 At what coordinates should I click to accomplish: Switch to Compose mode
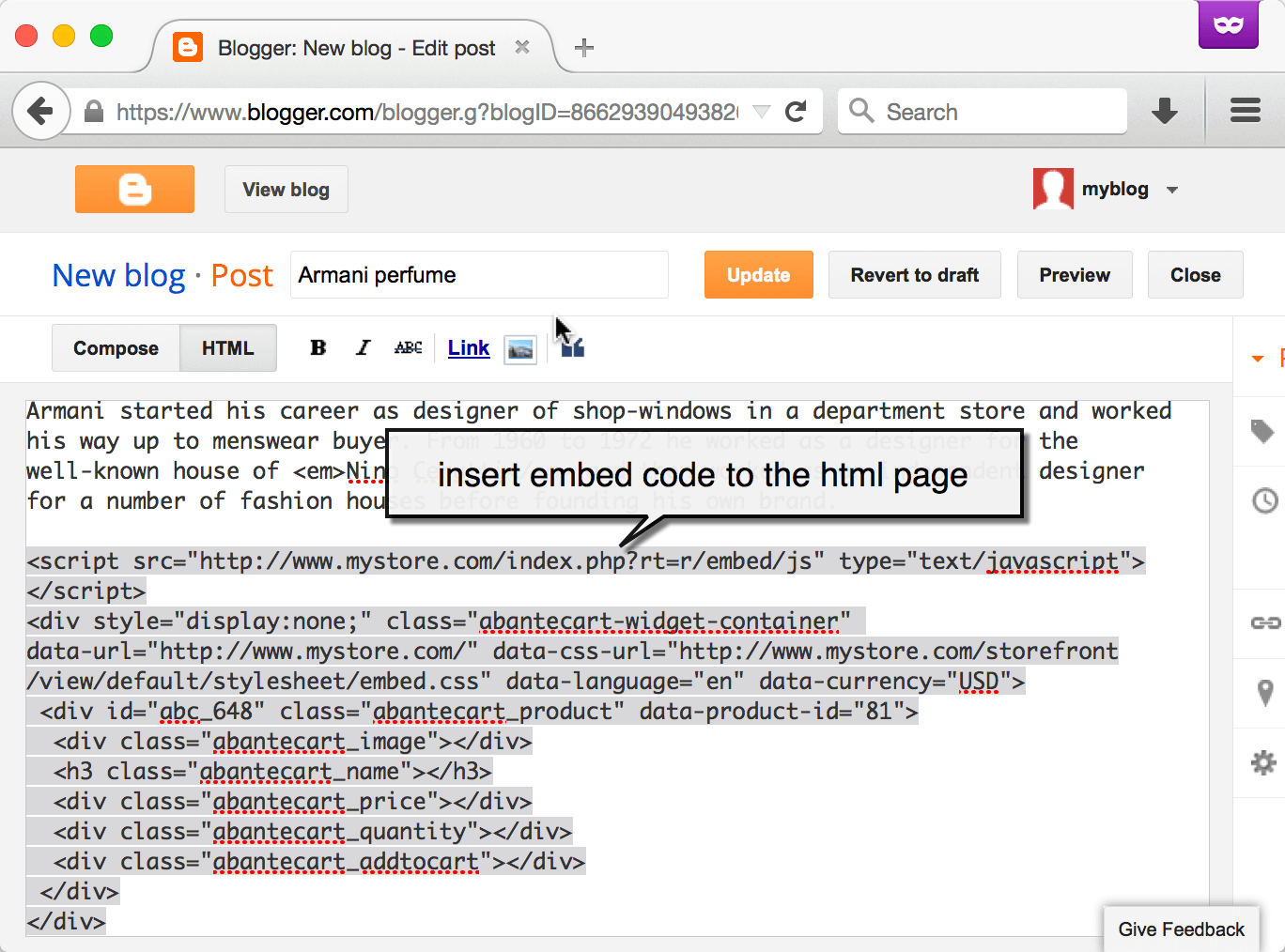(x=116, y=348)
